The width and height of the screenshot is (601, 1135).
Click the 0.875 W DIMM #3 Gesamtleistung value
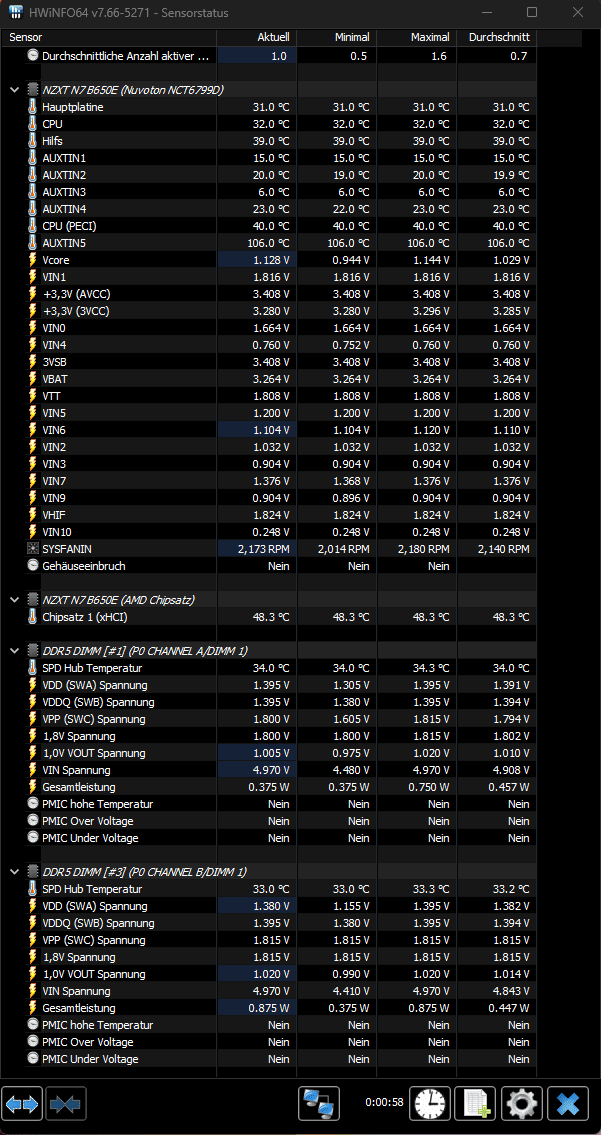tap(269, 1008)
